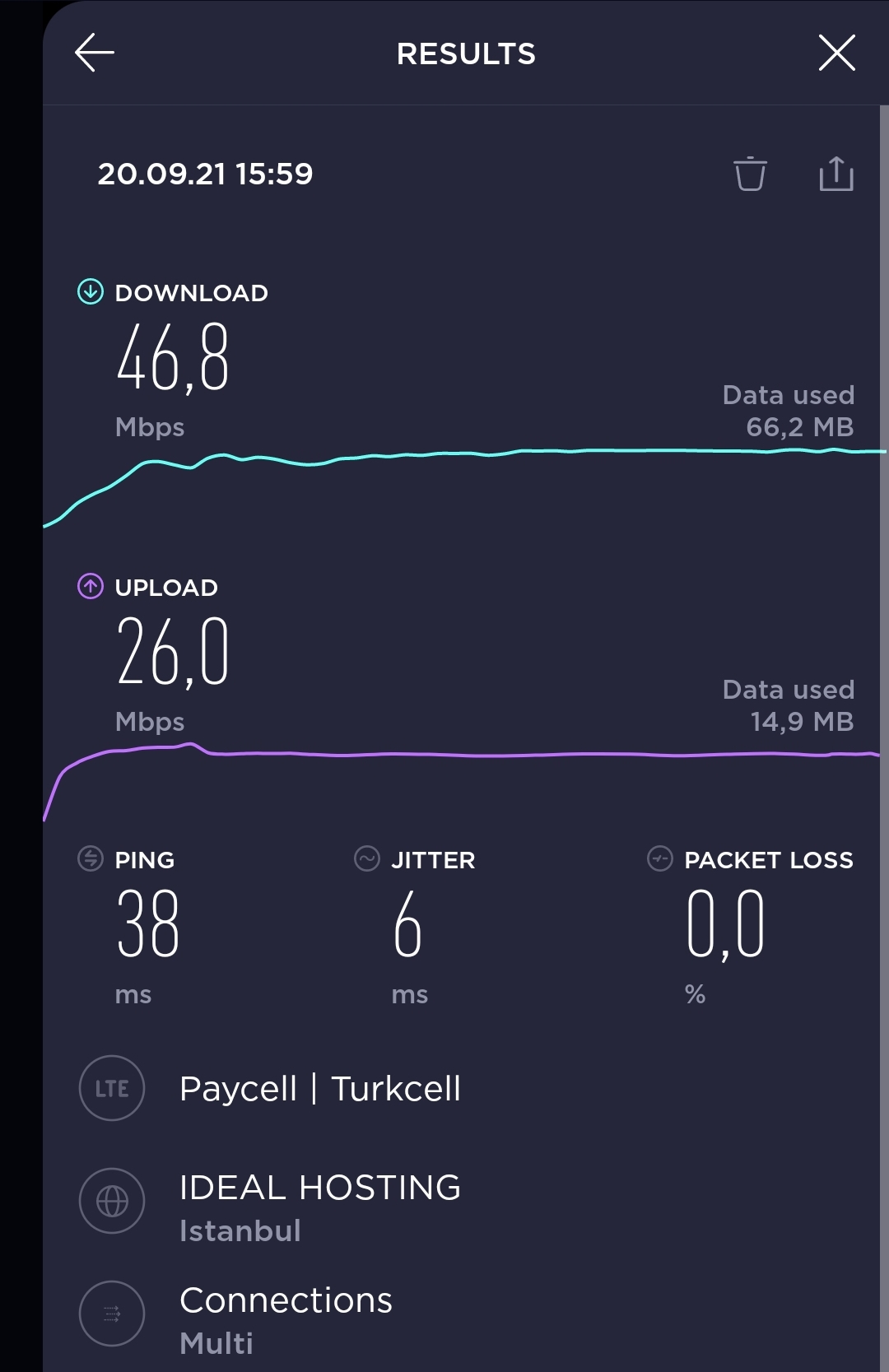Tap the globe server icon
Image resolution: width=889 pixels, height=1372 pixels.
112,1201
